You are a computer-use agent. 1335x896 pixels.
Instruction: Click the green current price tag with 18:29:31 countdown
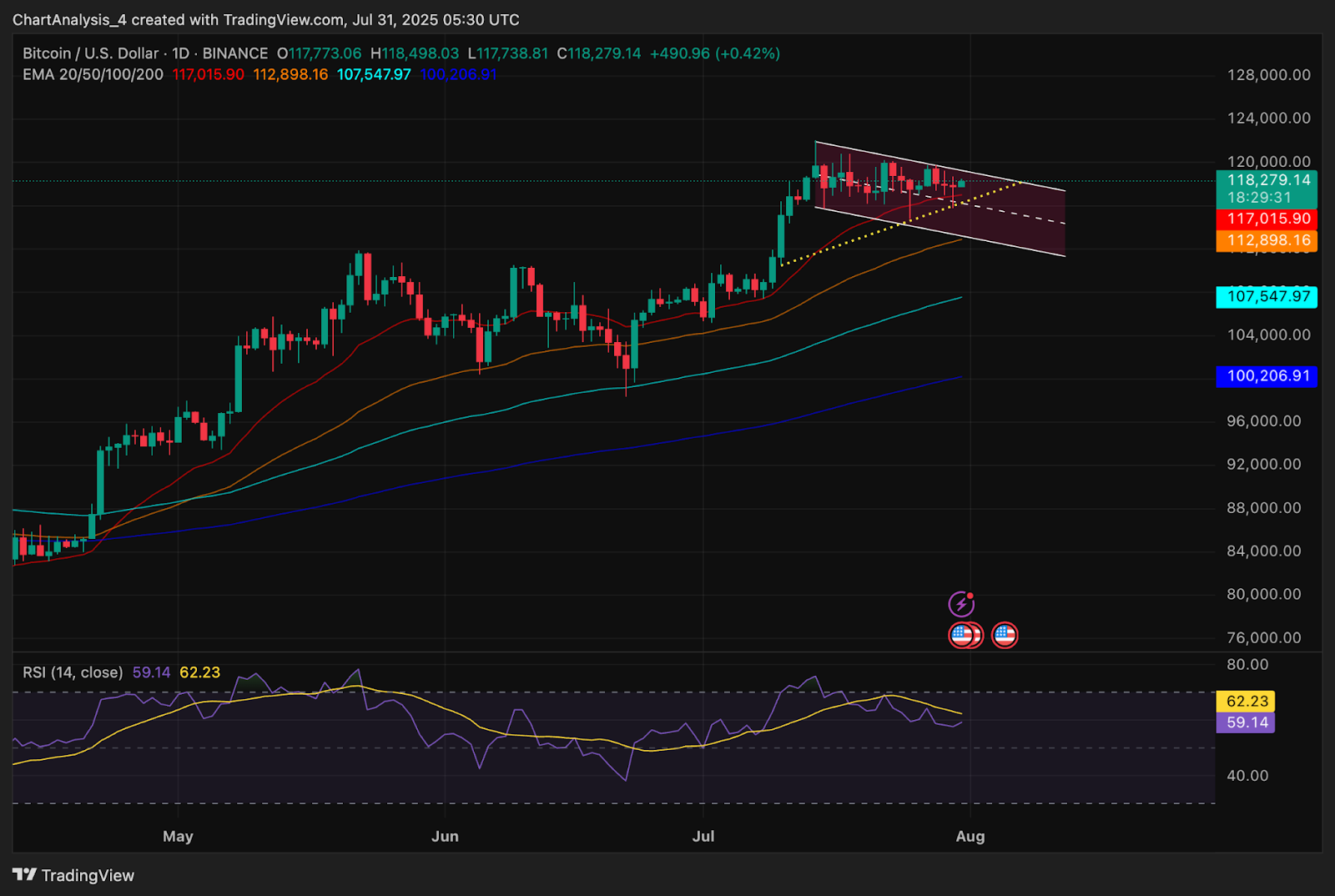[x=1267, y=189]
